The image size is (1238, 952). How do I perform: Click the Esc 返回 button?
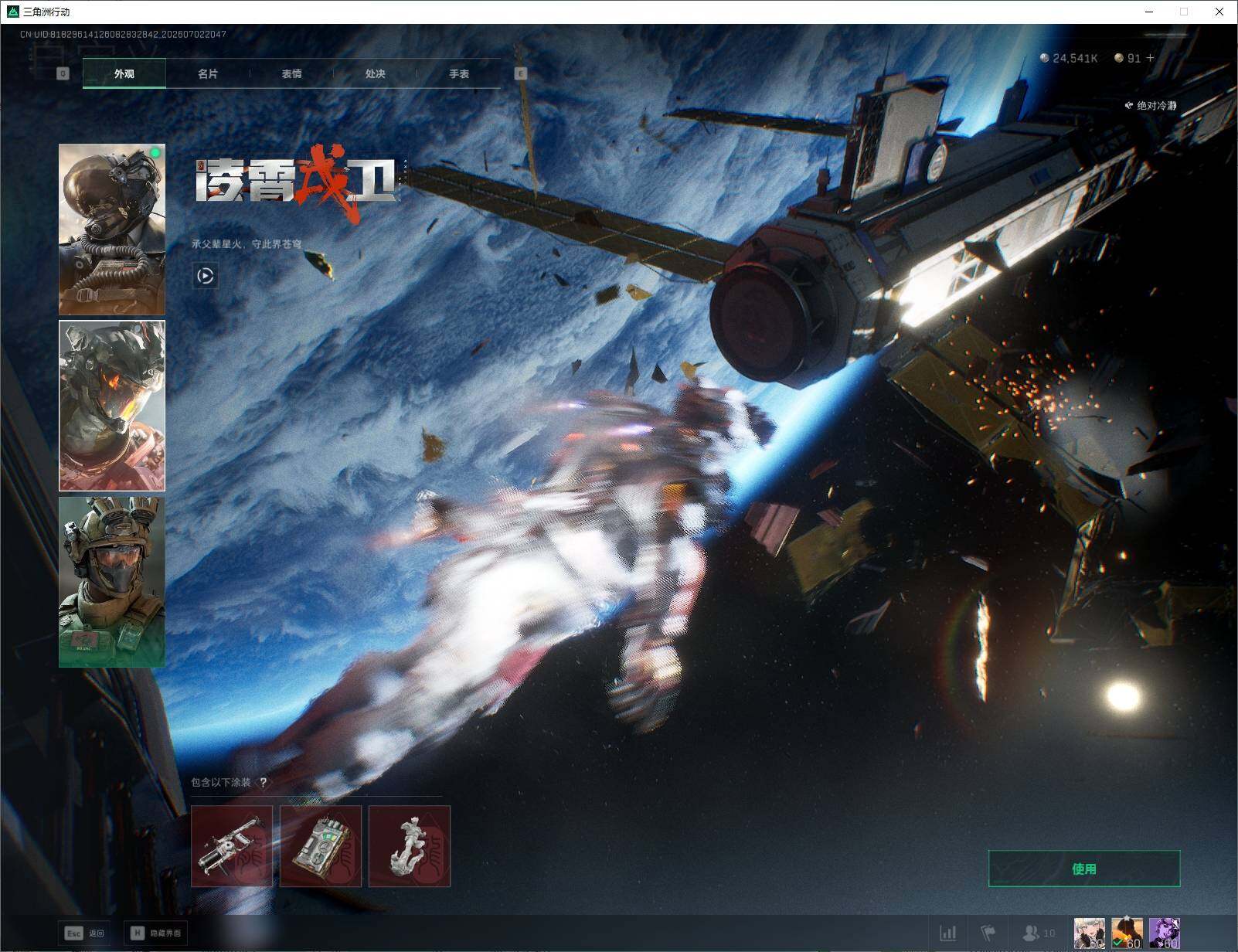pyautogui.click(x=84, y=933)
